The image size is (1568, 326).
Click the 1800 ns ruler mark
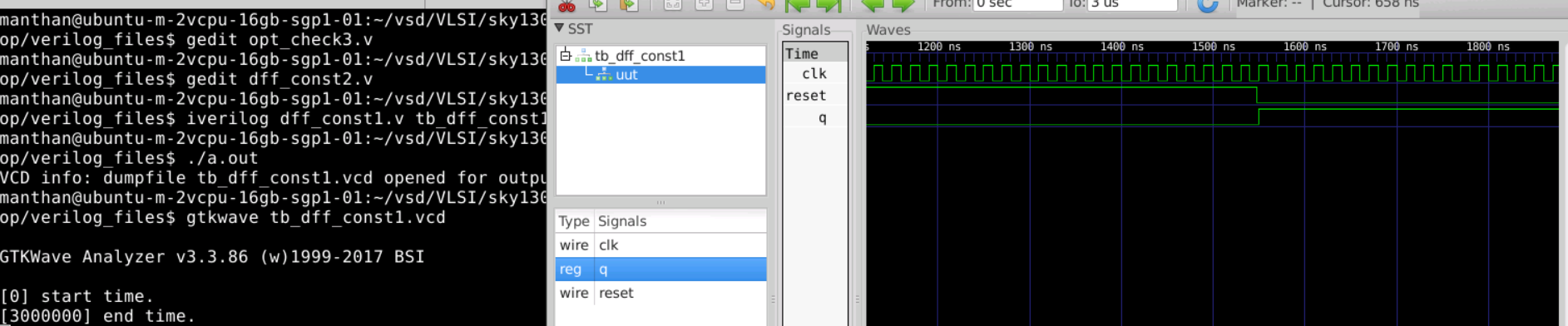pyautogui.click(x=1488, y=47)
